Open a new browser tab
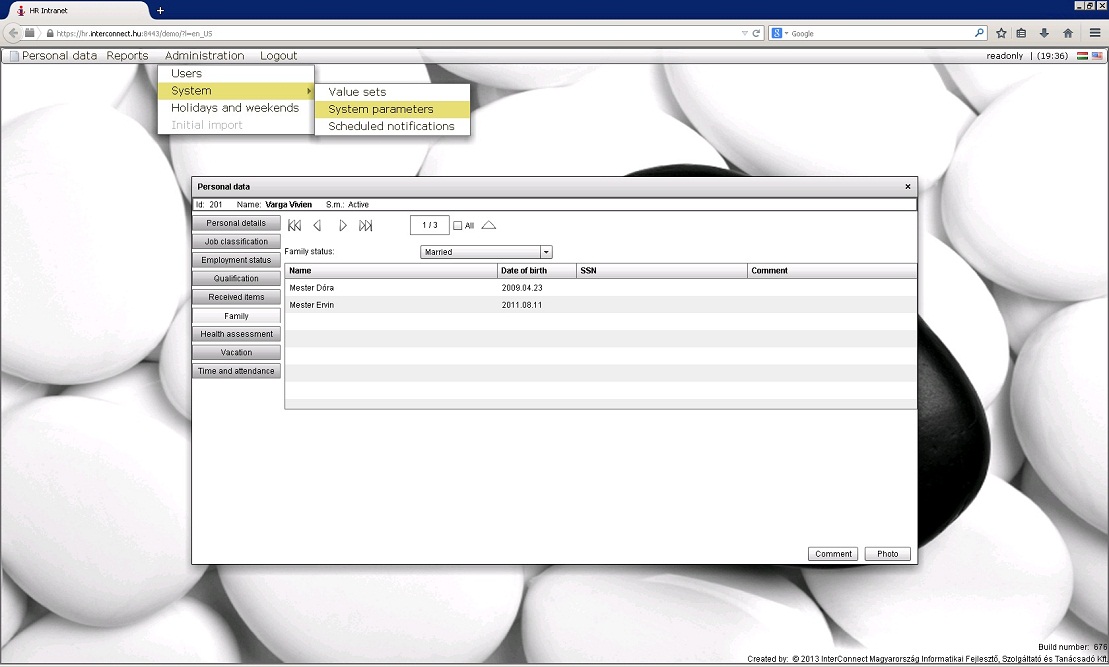1109x667 pixels. 161,11
